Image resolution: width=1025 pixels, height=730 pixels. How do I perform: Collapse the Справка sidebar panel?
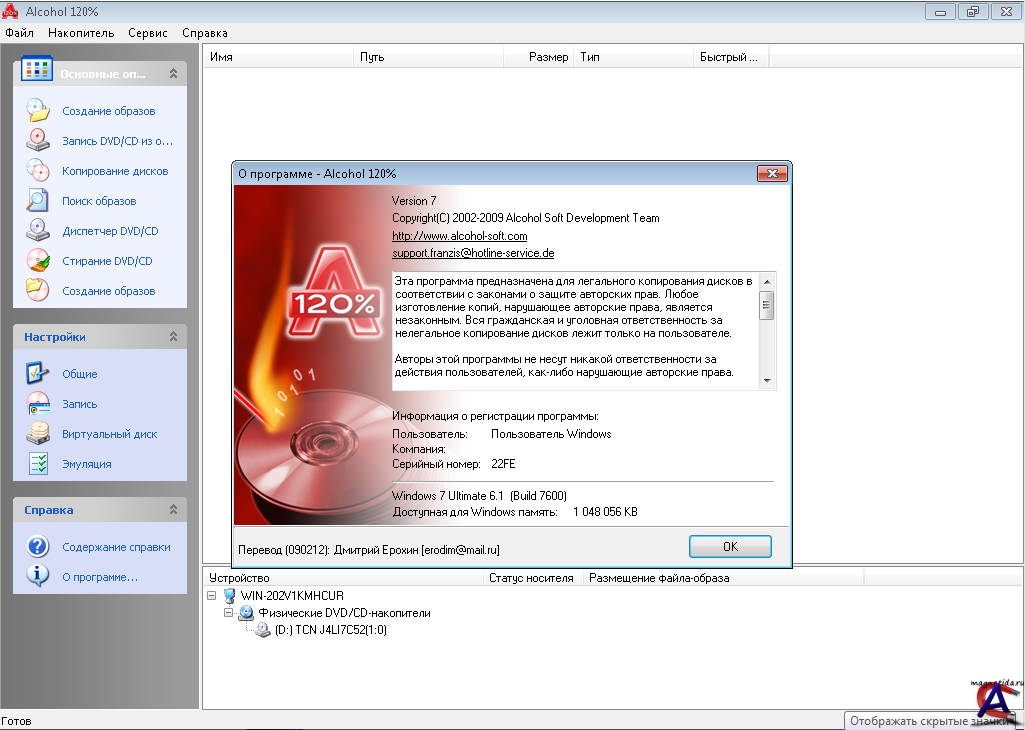(173, 510)
